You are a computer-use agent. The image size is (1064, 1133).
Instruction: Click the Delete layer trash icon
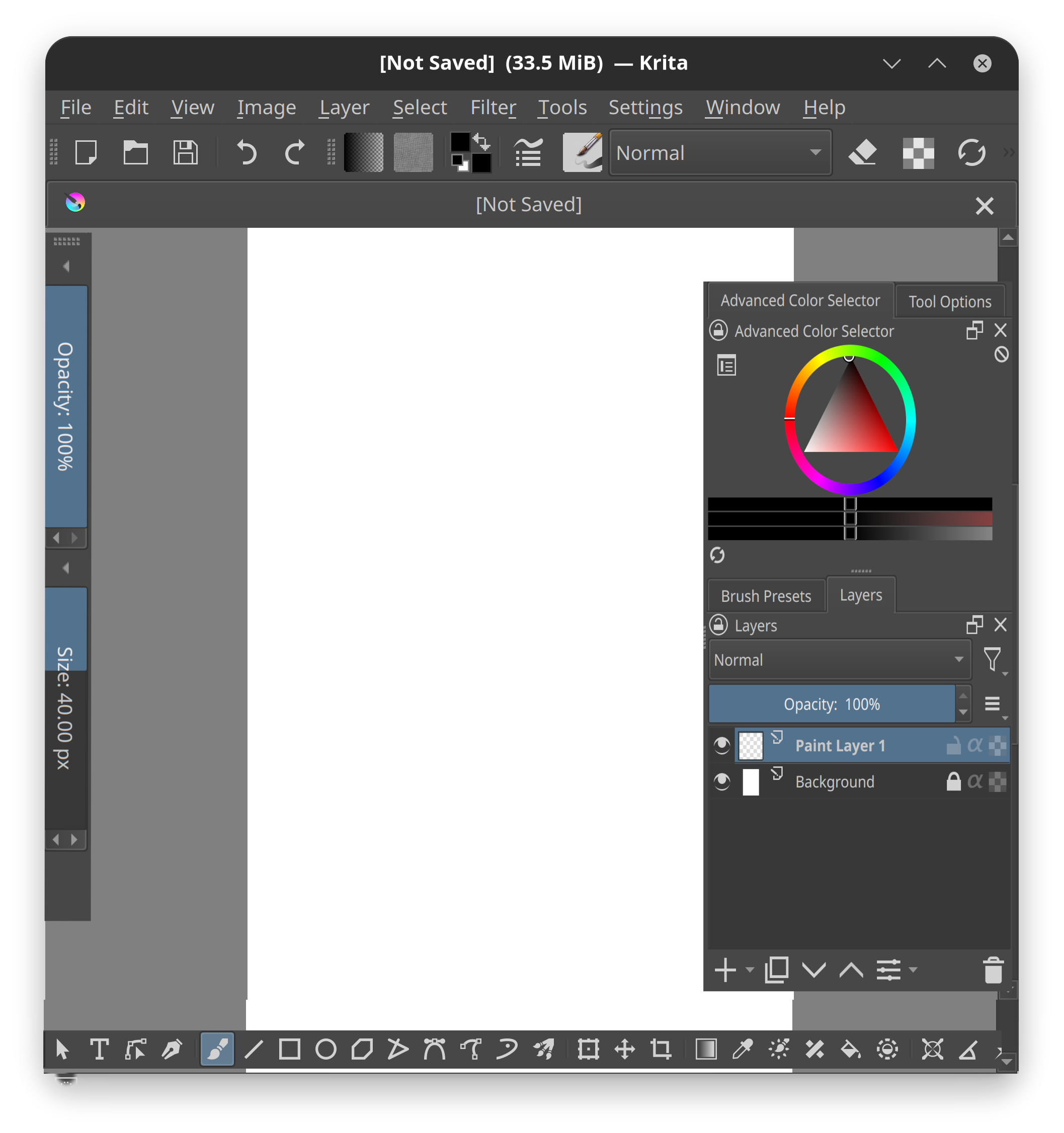[993, 970]
